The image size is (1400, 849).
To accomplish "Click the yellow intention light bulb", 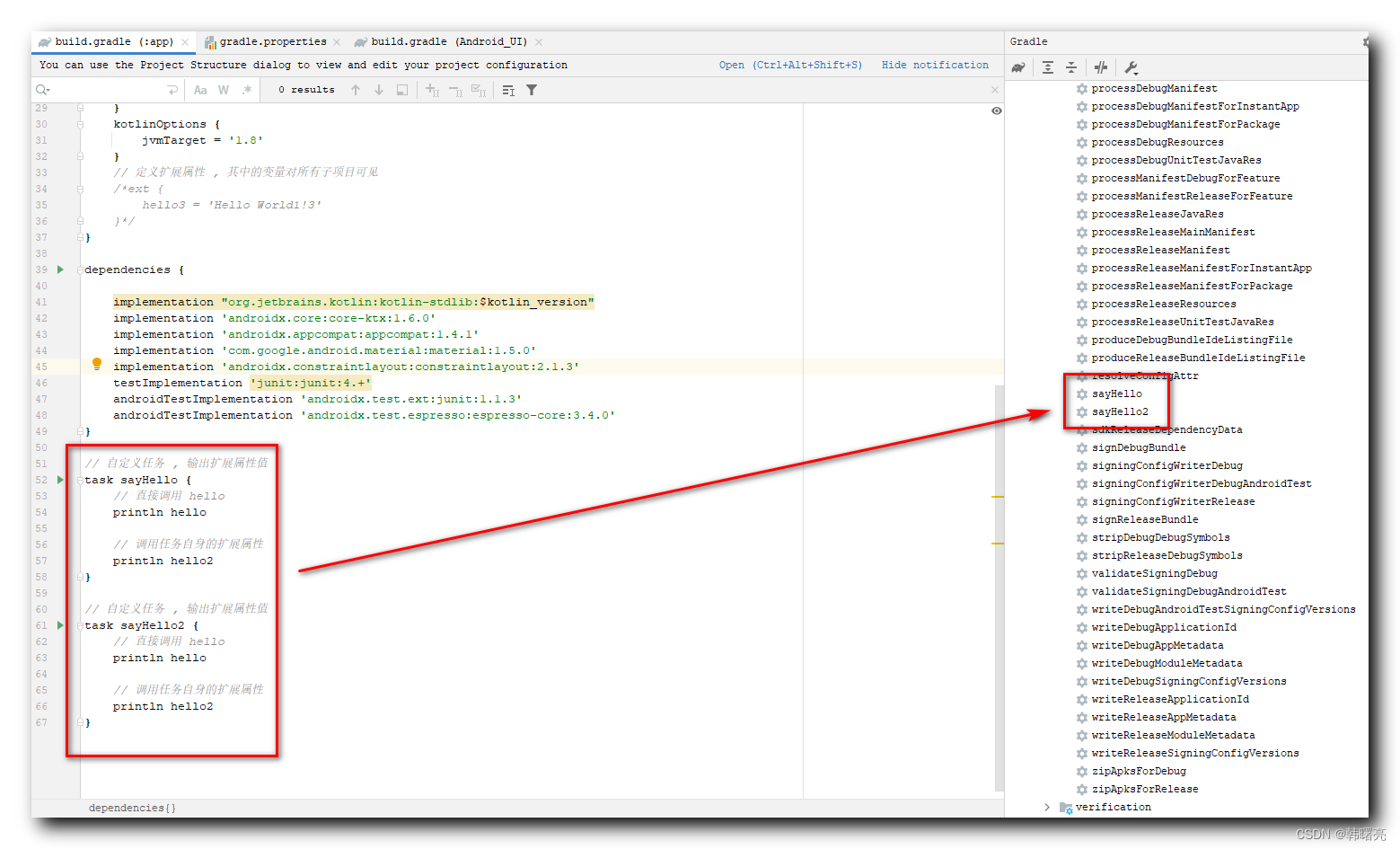I will click(97, 365).
